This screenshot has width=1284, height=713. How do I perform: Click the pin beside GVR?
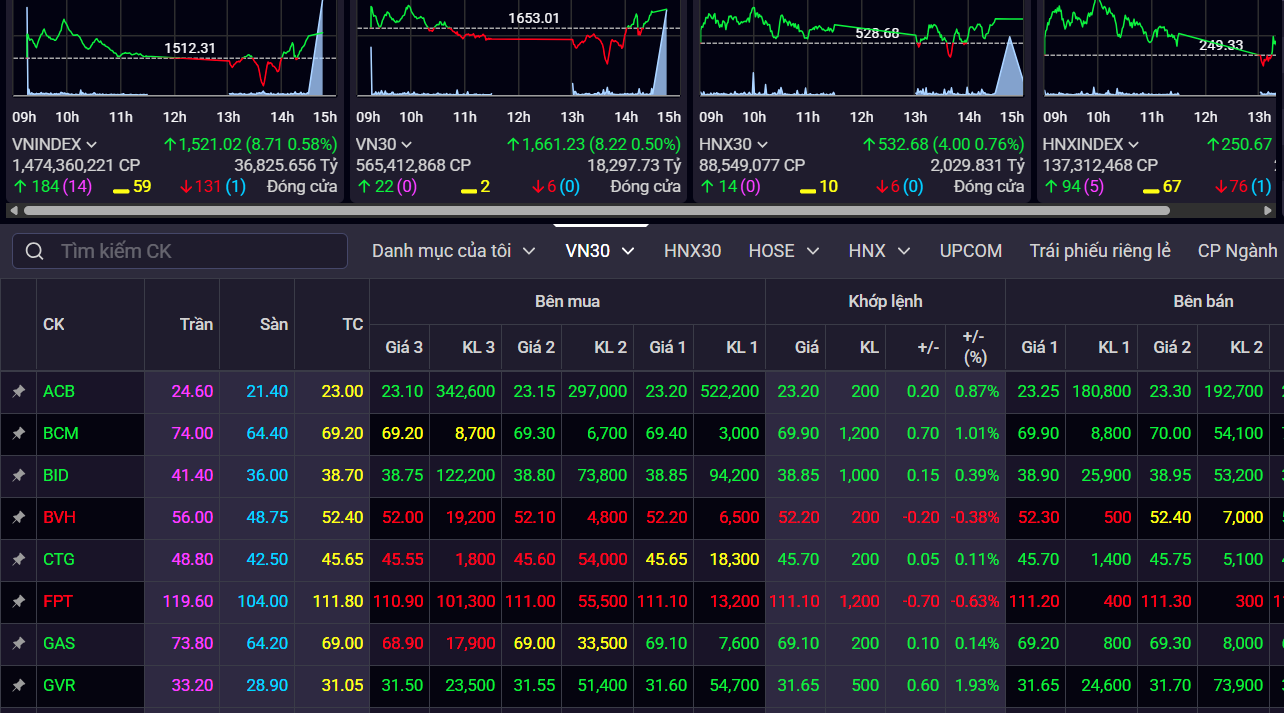point(18,686)
